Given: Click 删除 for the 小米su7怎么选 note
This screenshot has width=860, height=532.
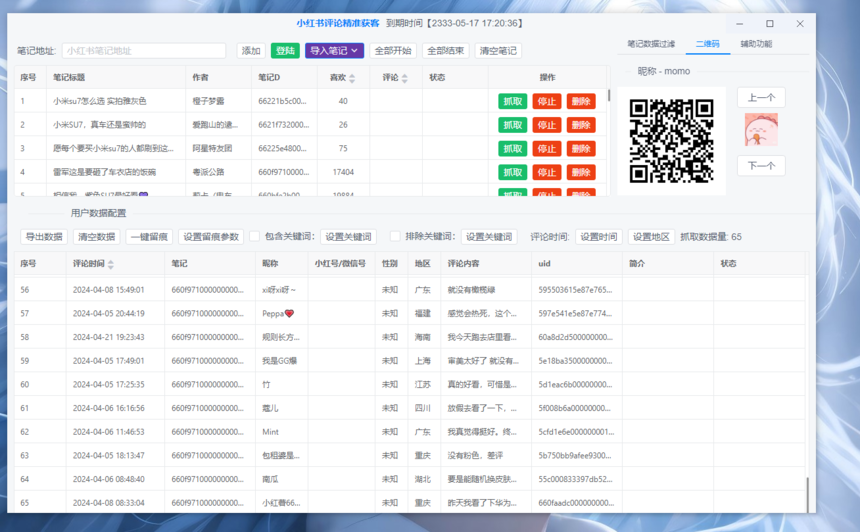Looking at the screenshot, I should tap(581, 101).
